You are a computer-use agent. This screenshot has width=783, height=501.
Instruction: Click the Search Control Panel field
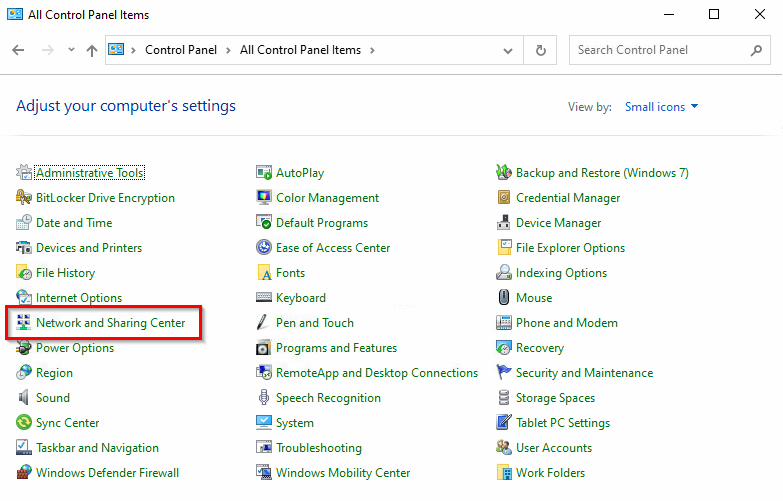pyautogui.click(x=670, y=50)
